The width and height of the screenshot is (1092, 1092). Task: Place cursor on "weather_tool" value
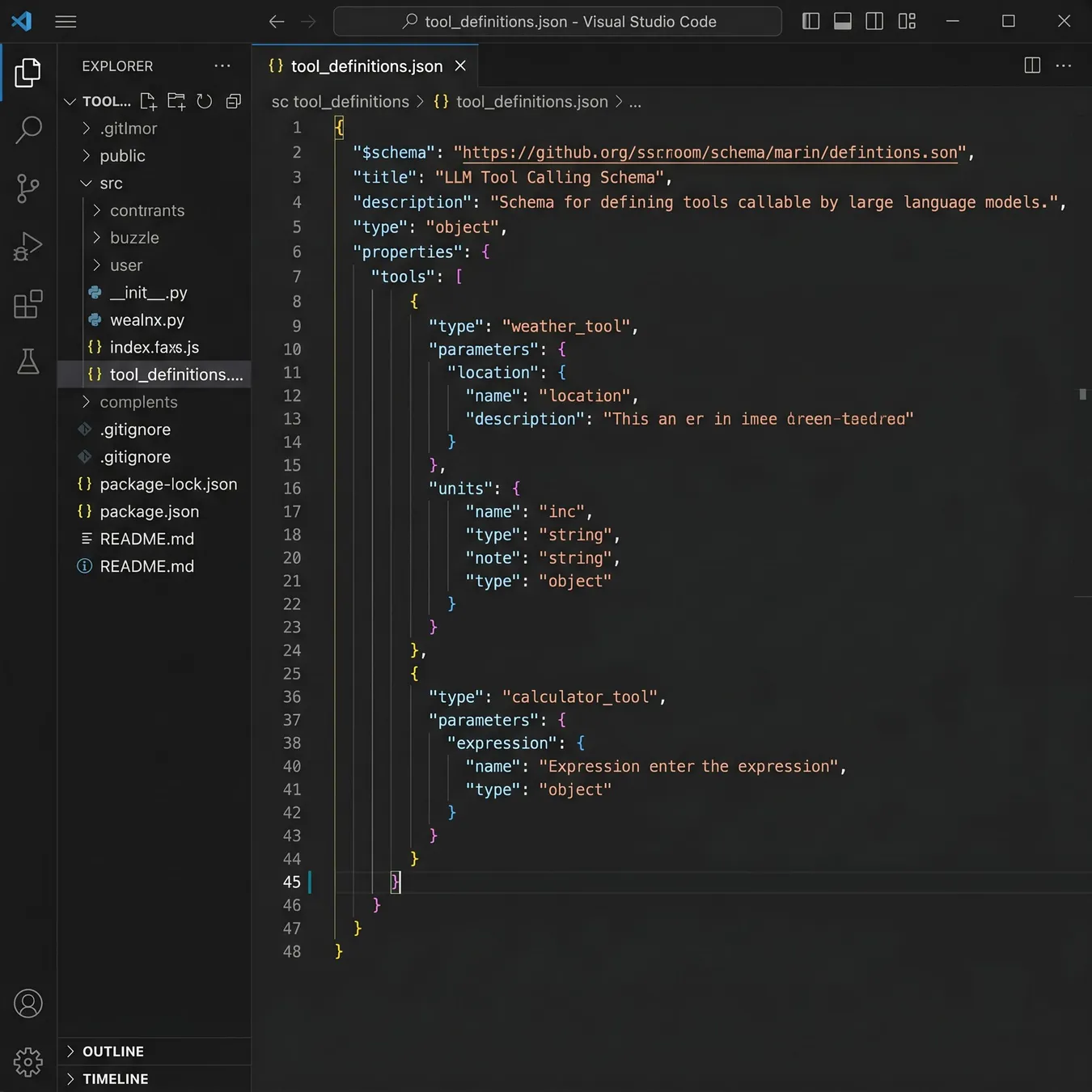click(x=566, y=326)
